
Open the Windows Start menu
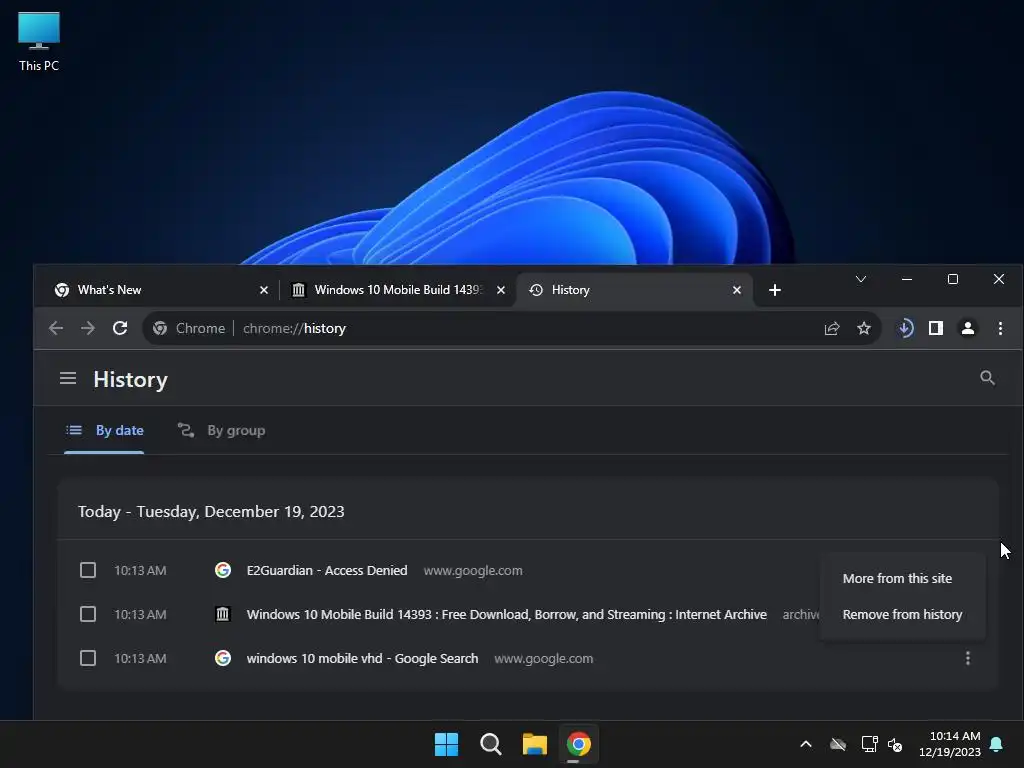(447, 744)
